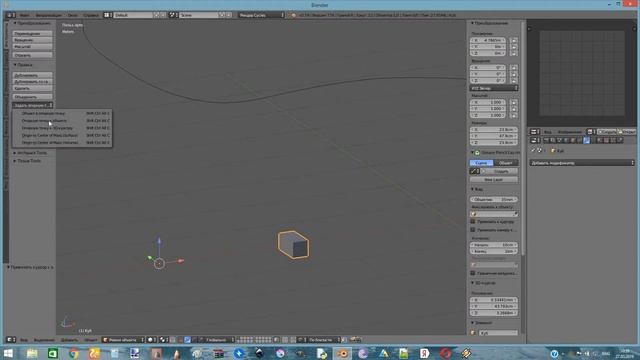Open 3D viewport editor type selector in bottom header

click(x=11, y=340)
